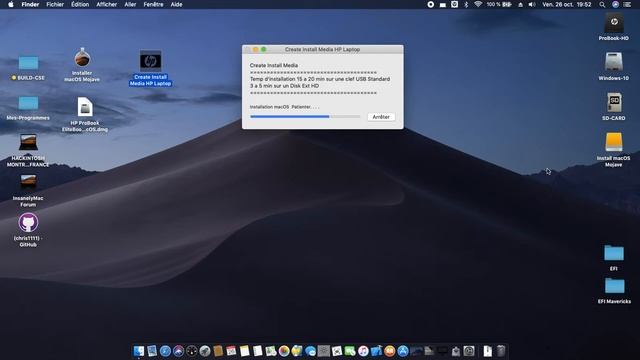Minimize the Create Install Media window
Image resolution: width=640 pixels, height=360 pixels.
[x=256, y=49]
